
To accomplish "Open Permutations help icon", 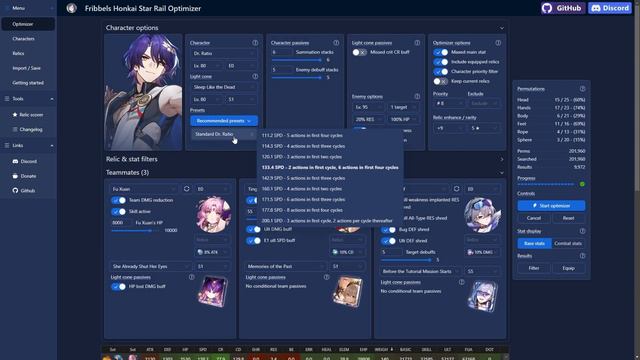I will (582, 89).
